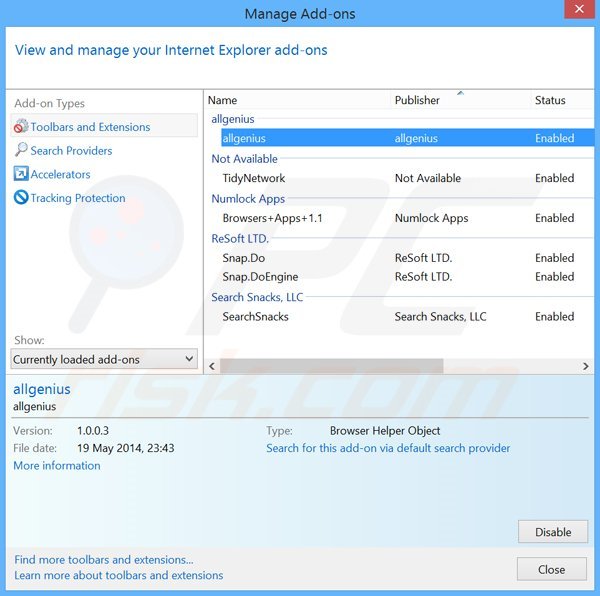
Task: Click the Search Snacks, LLC group header
Action: 257,297
